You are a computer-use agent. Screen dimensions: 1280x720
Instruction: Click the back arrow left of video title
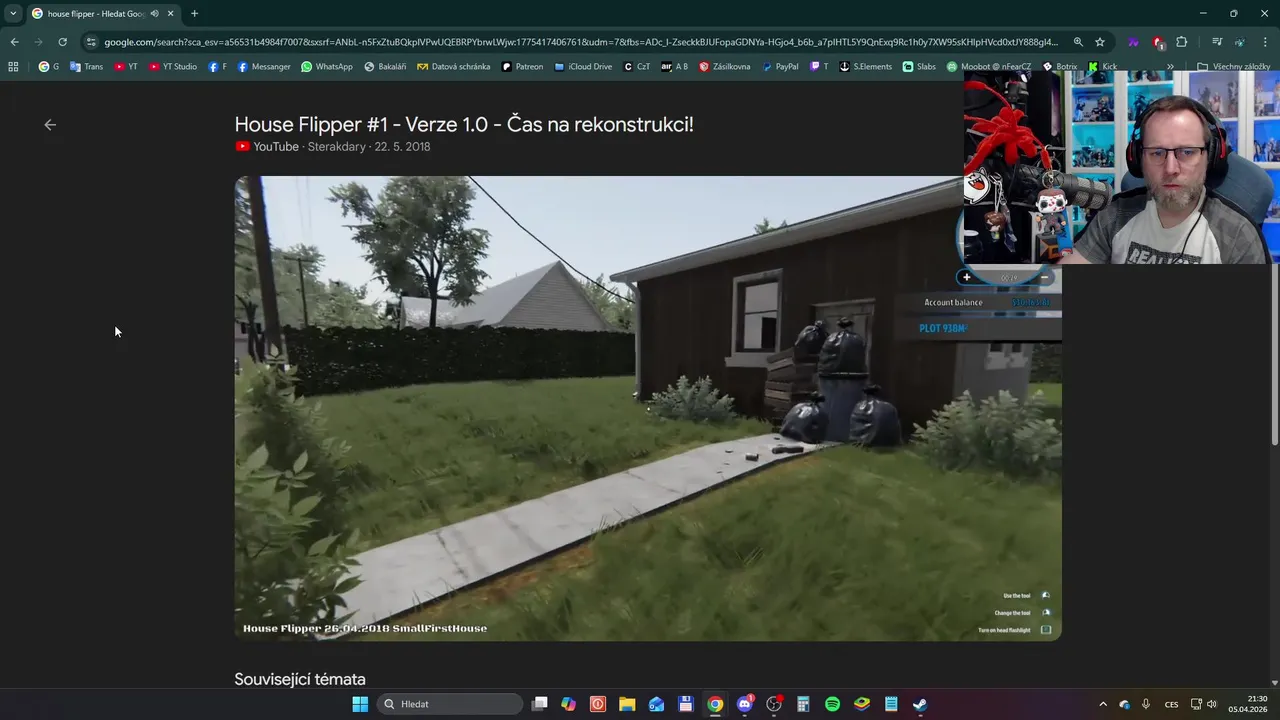50,125
